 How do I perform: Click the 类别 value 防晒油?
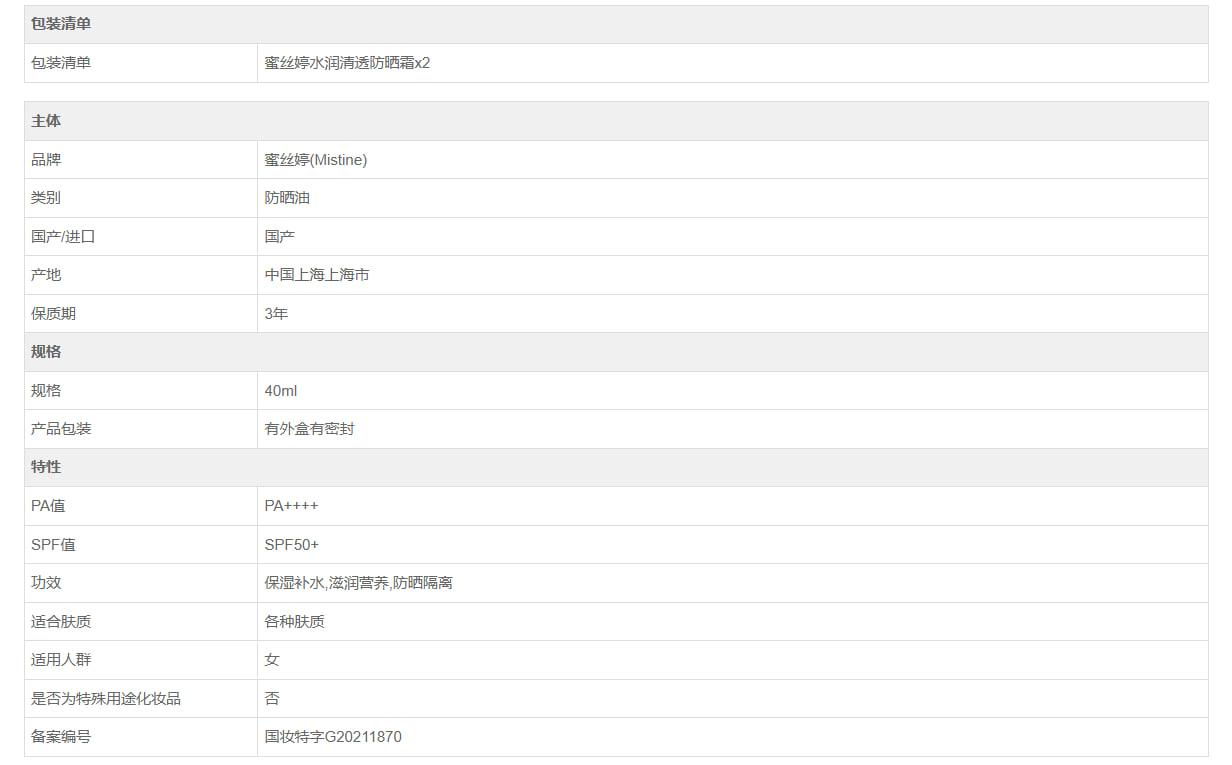287,198
